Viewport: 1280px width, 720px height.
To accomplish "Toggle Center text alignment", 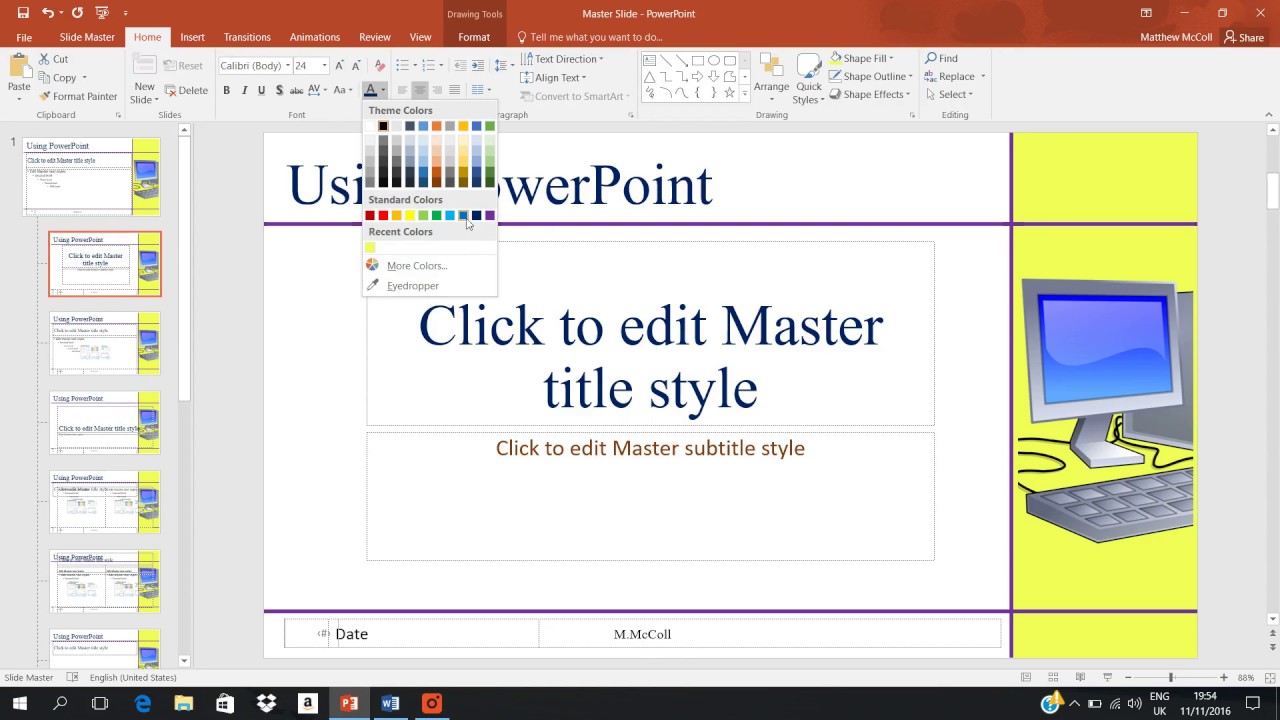I will tap(420, 90).
